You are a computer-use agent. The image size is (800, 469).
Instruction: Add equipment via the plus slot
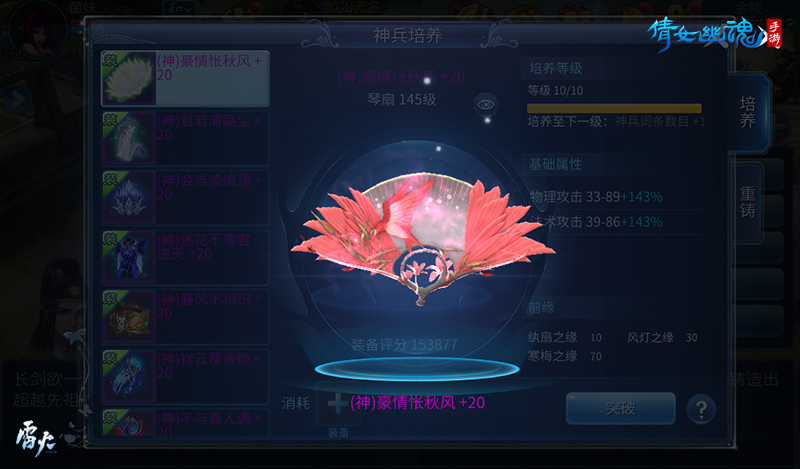pos(337,404)
